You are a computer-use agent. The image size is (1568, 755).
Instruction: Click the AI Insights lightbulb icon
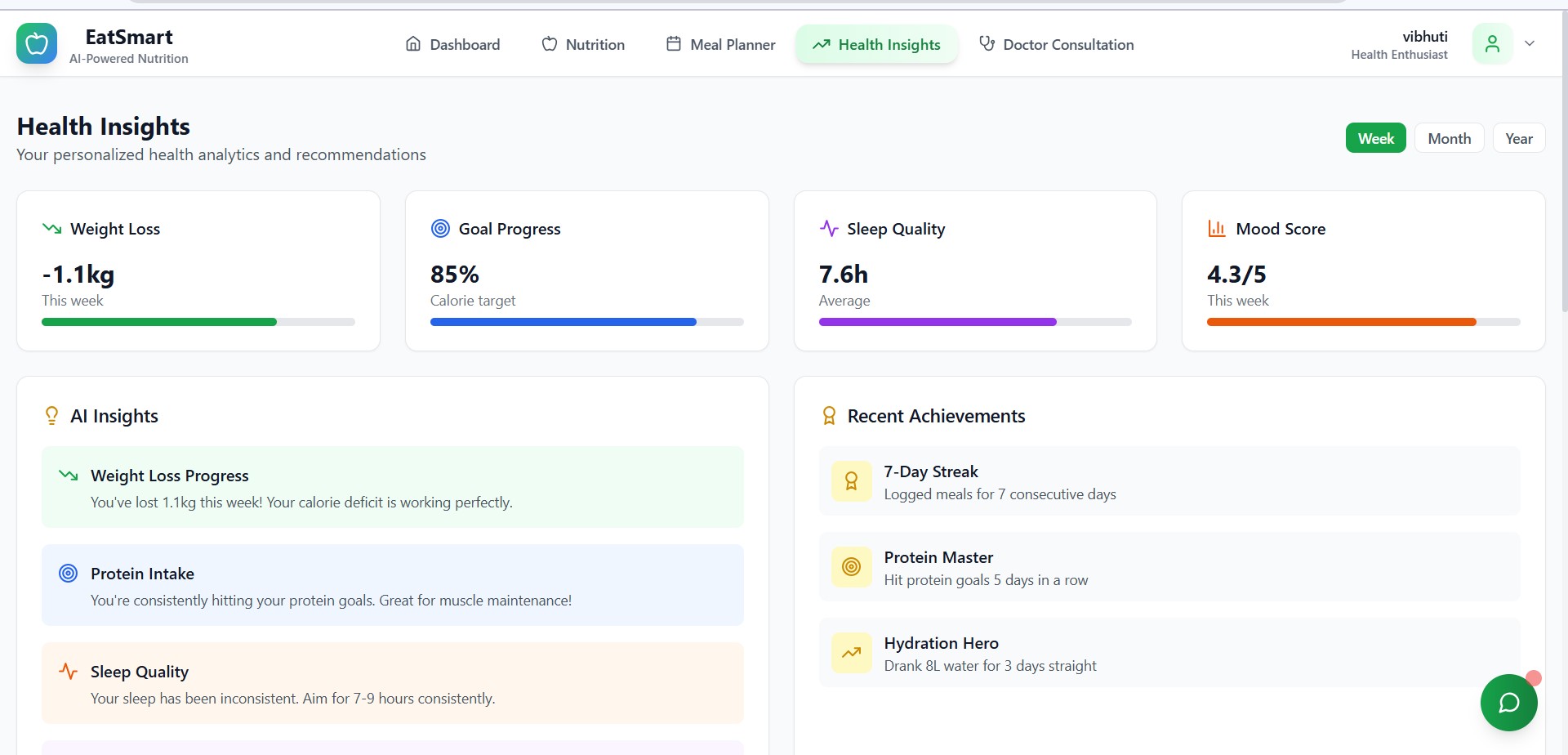coord(51,416)
